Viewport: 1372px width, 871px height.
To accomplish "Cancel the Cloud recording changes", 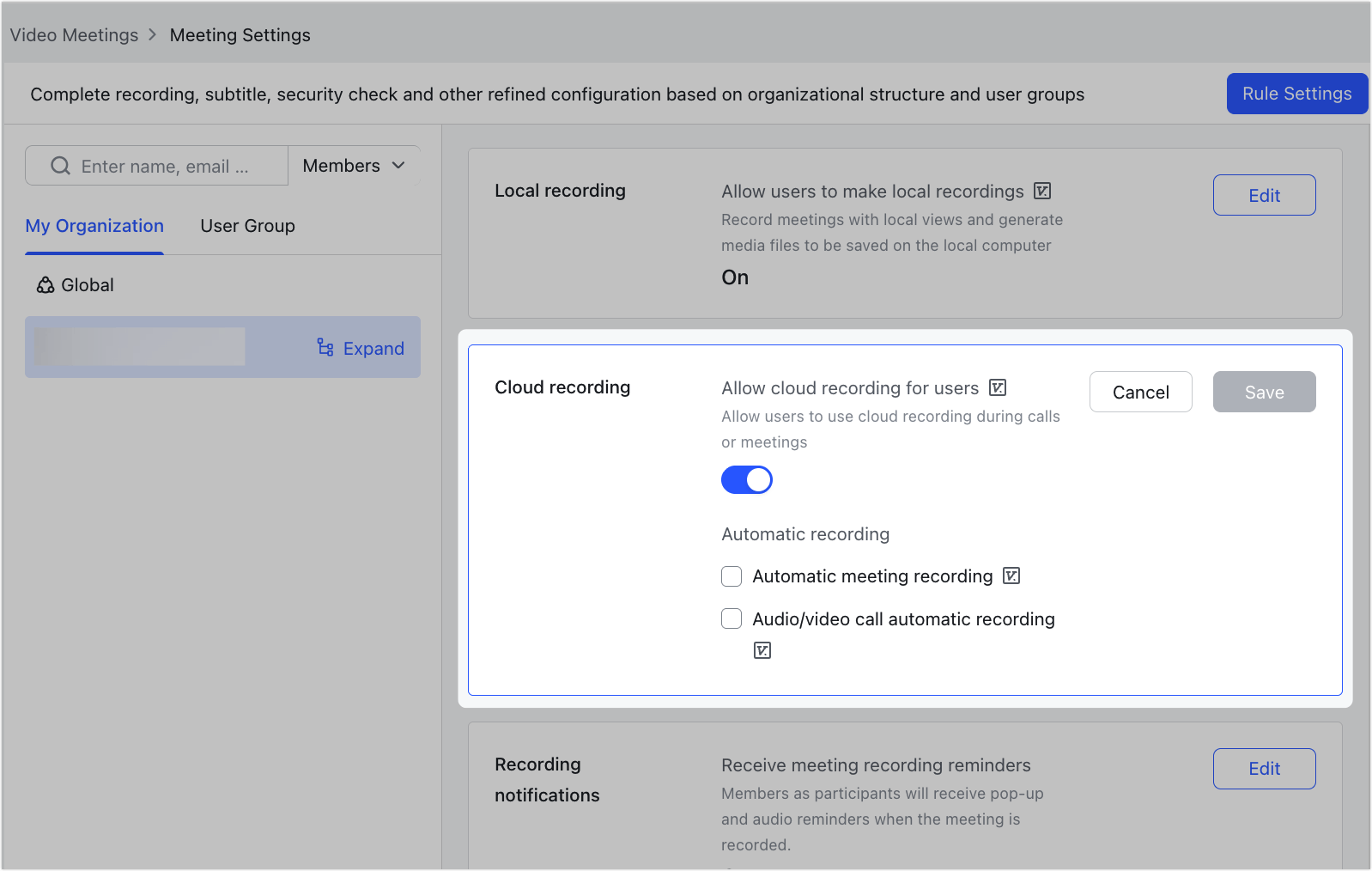I will (1141, 392).
